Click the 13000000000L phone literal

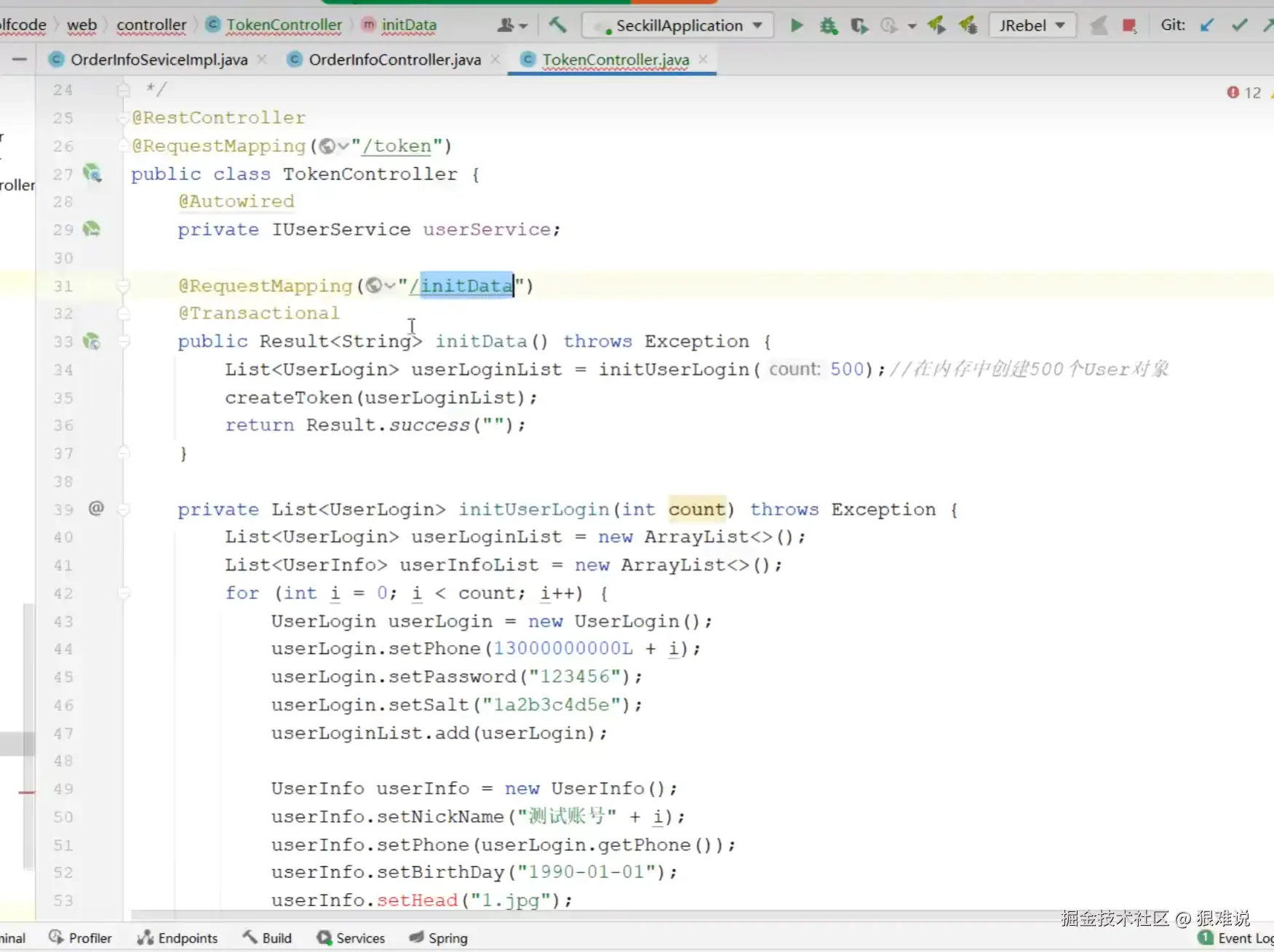point(563,649)
